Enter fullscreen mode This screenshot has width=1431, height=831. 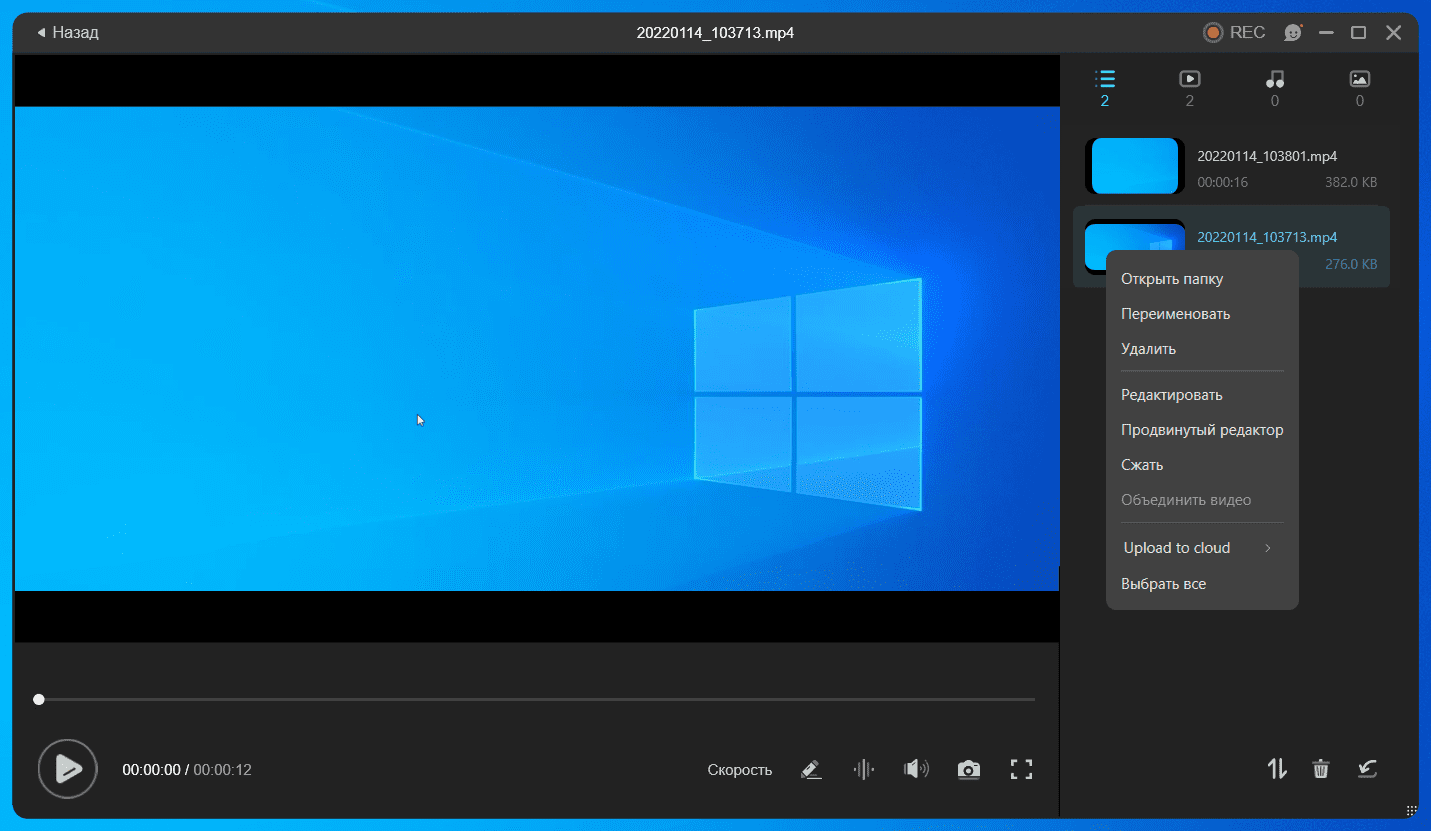1021,769
